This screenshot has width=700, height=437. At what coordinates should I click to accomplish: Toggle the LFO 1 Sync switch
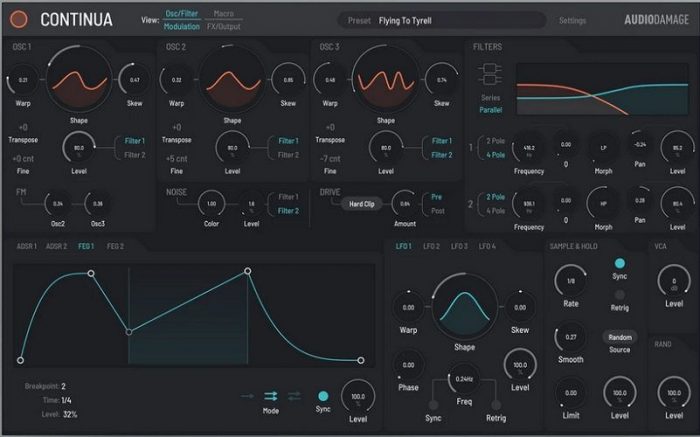pyautogui.click(x=433, y=403)
